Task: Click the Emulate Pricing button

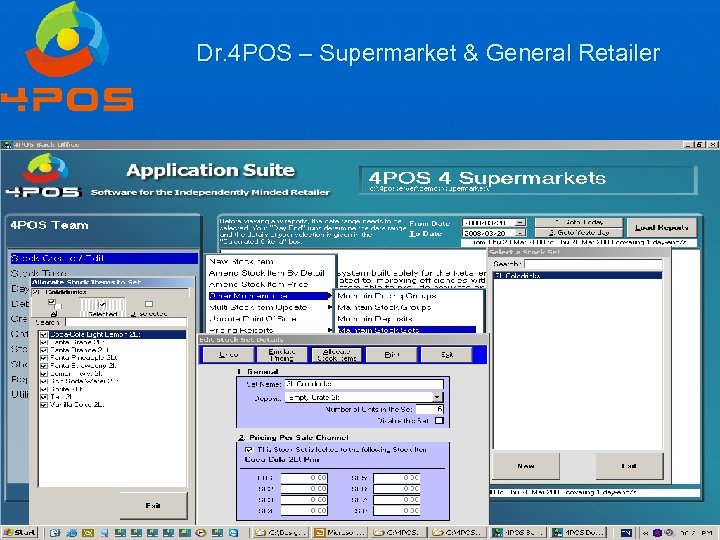Action: [281, 354]
